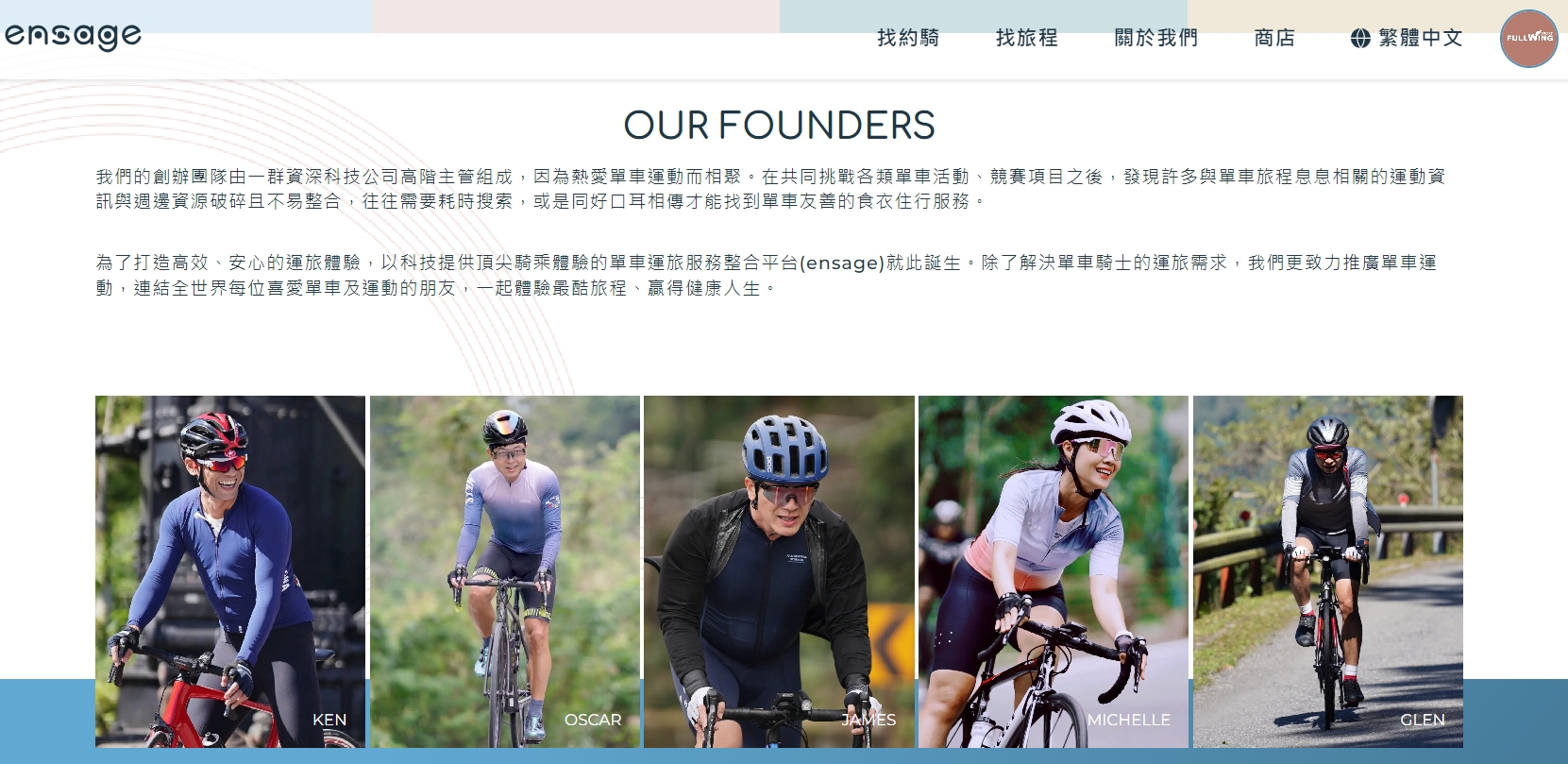Select GLEN founder photo
This screenshot has height=764, width=1568.
[1328, 571]
